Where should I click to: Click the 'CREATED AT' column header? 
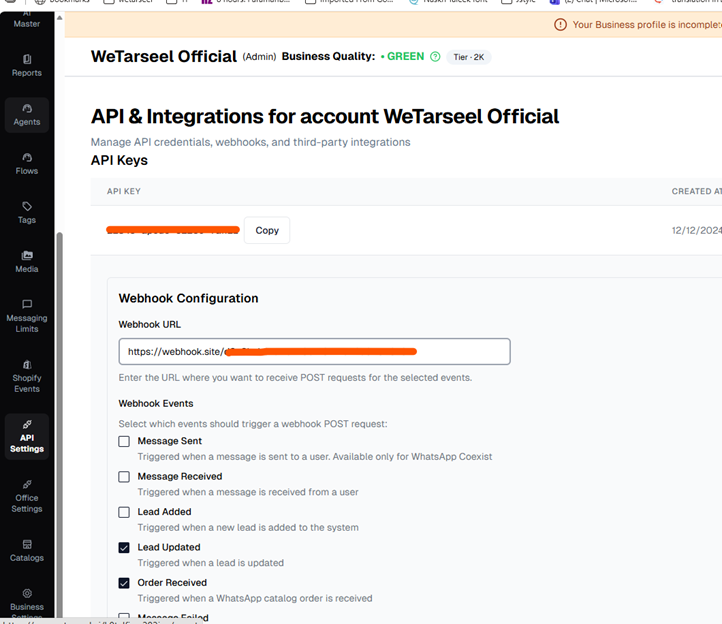697,191
